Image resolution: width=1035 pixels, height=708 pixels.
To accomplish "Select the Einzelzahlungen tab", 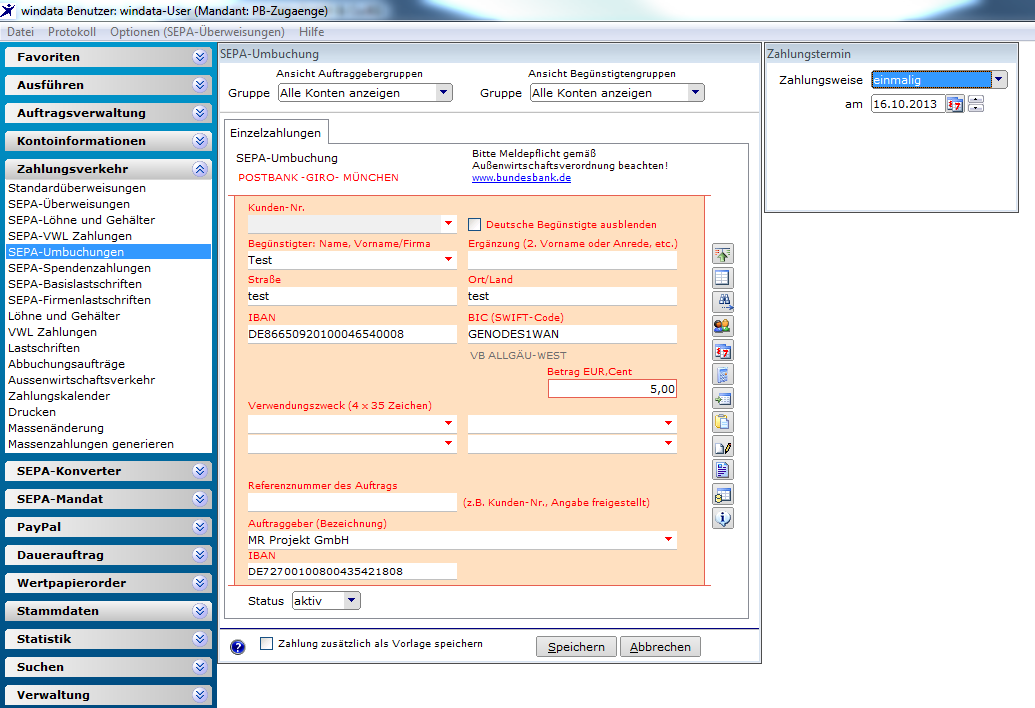I will (275, 133).
